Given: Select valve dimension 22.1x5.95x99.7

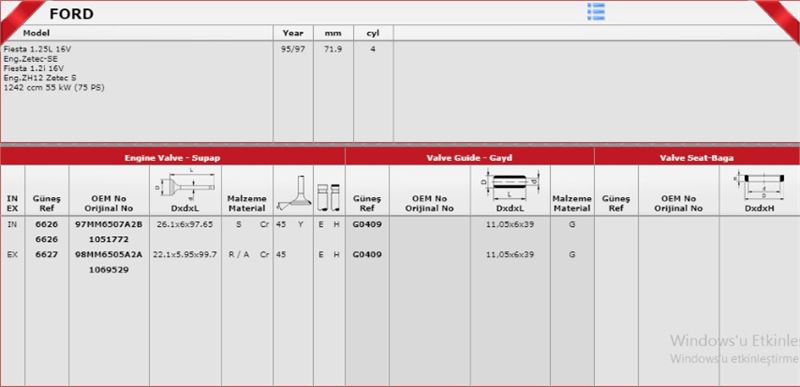Looking at the screenshot, I should tap(185, 254).
